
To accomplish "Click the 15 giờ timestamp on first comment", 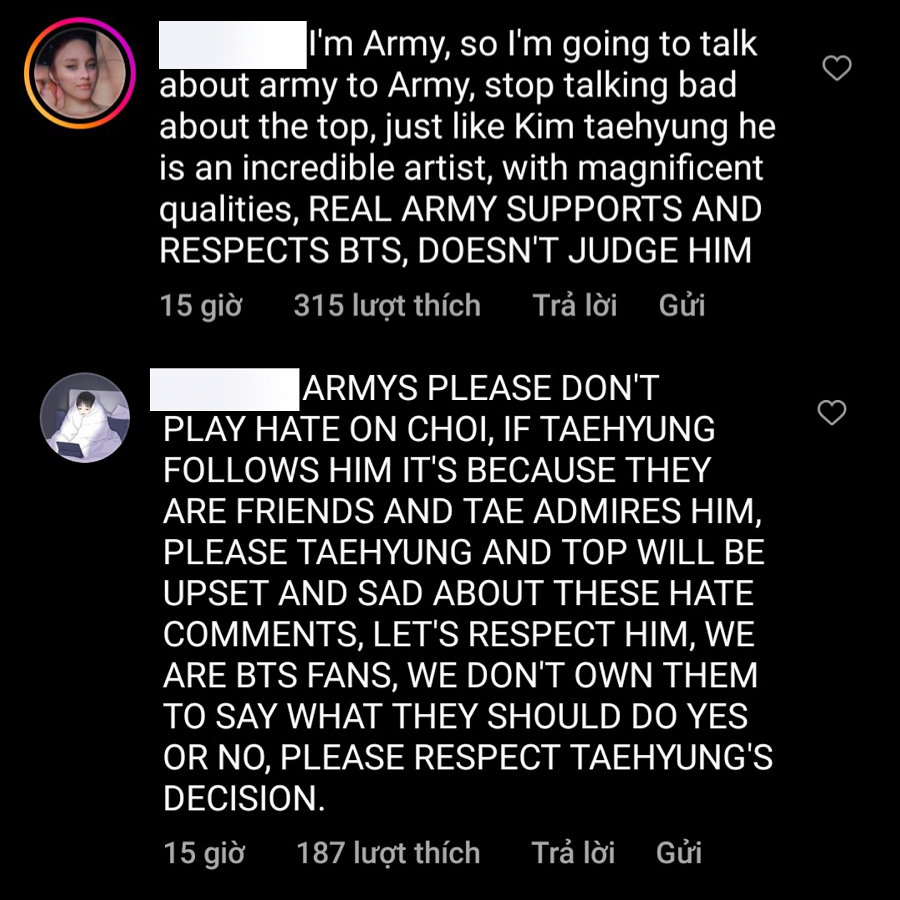I will (x=200, y=305).
